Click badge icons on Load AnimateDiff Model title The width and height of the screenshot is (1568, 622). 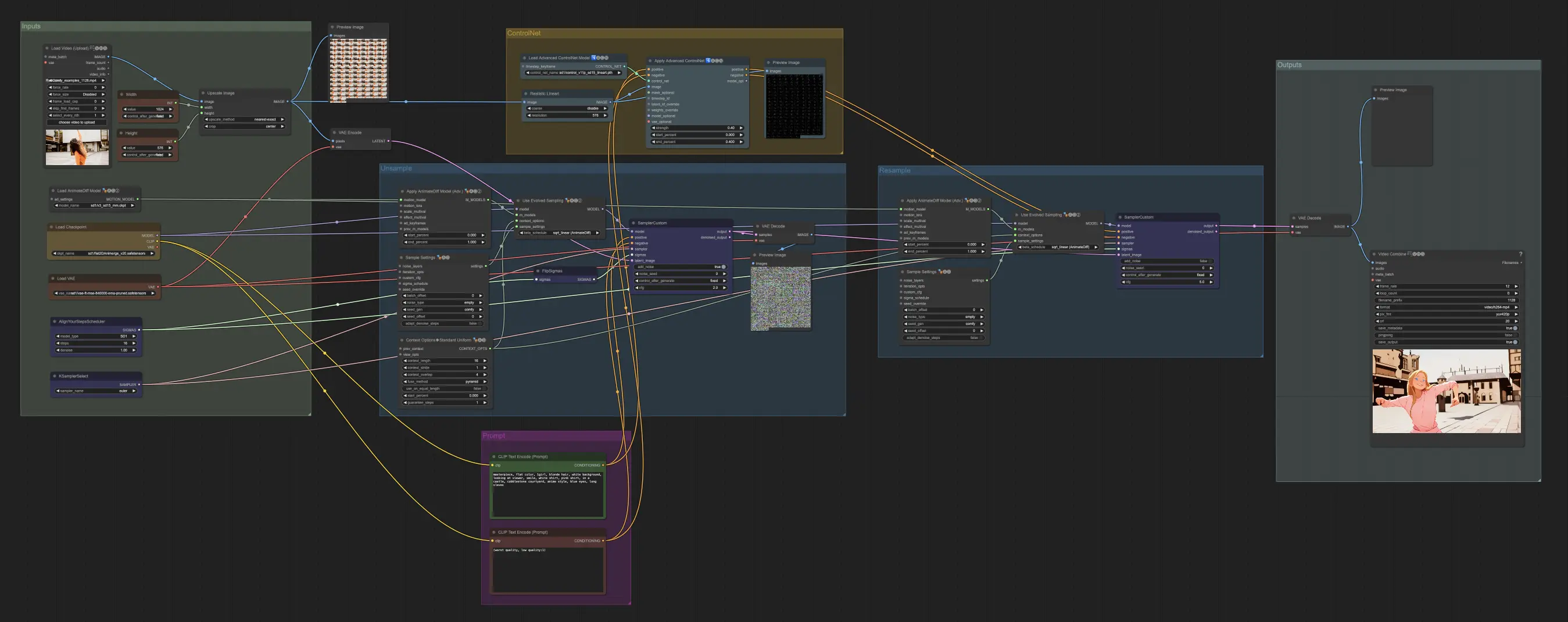pyautogui.click(x=111, y=191)
